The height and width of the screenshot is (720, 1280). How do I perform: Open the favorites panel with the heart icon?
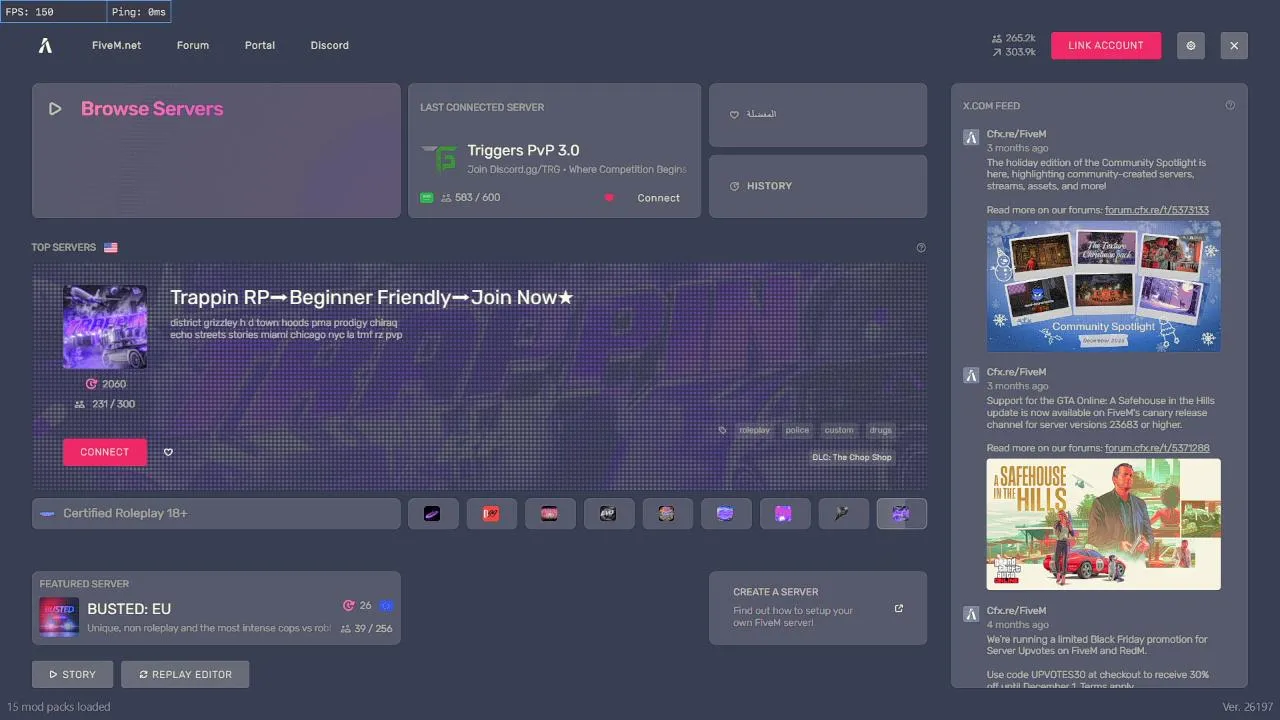tap(818, 115)
